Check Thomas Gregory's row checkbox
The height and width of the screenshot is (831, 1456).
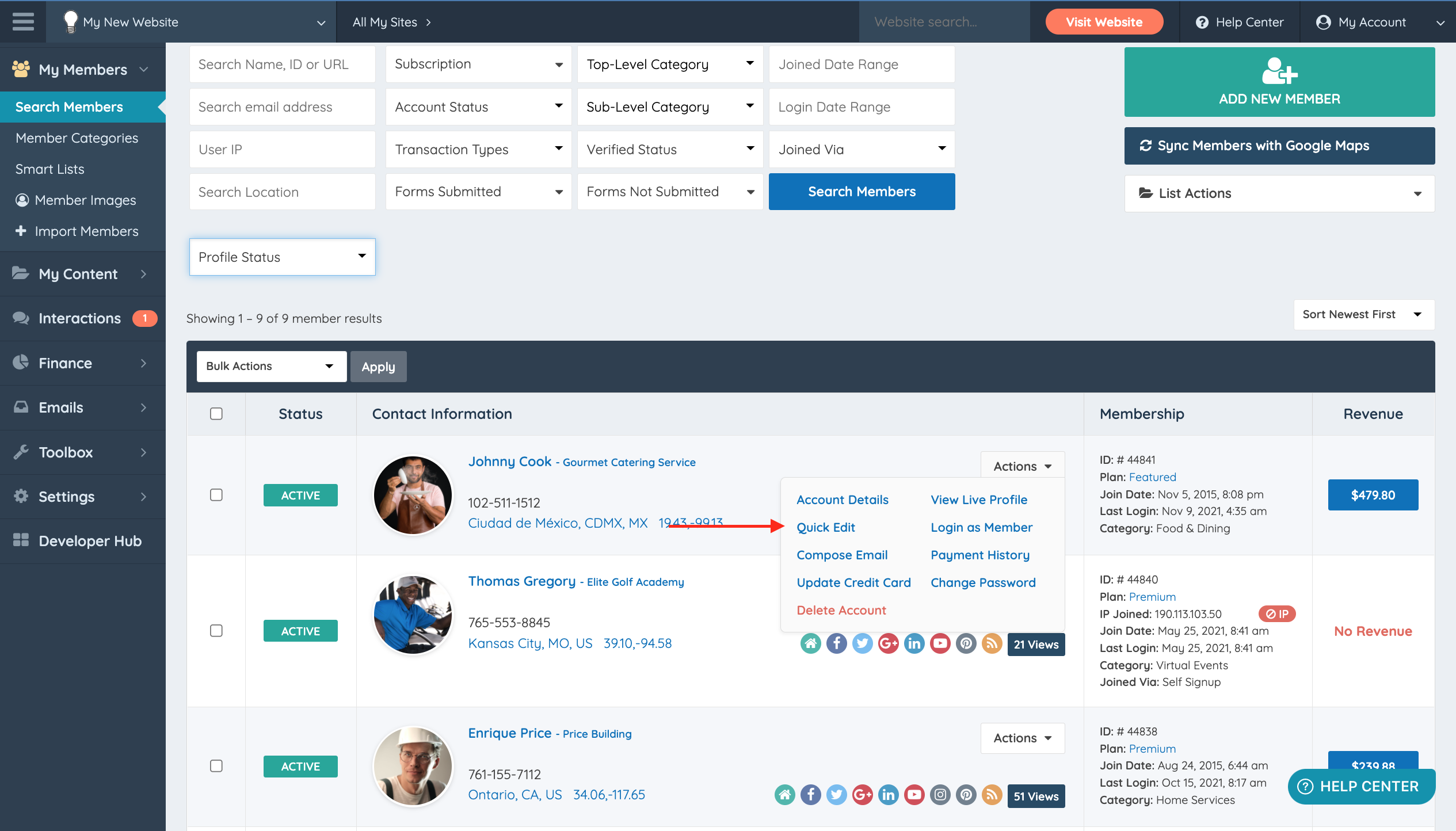[216, 631]
